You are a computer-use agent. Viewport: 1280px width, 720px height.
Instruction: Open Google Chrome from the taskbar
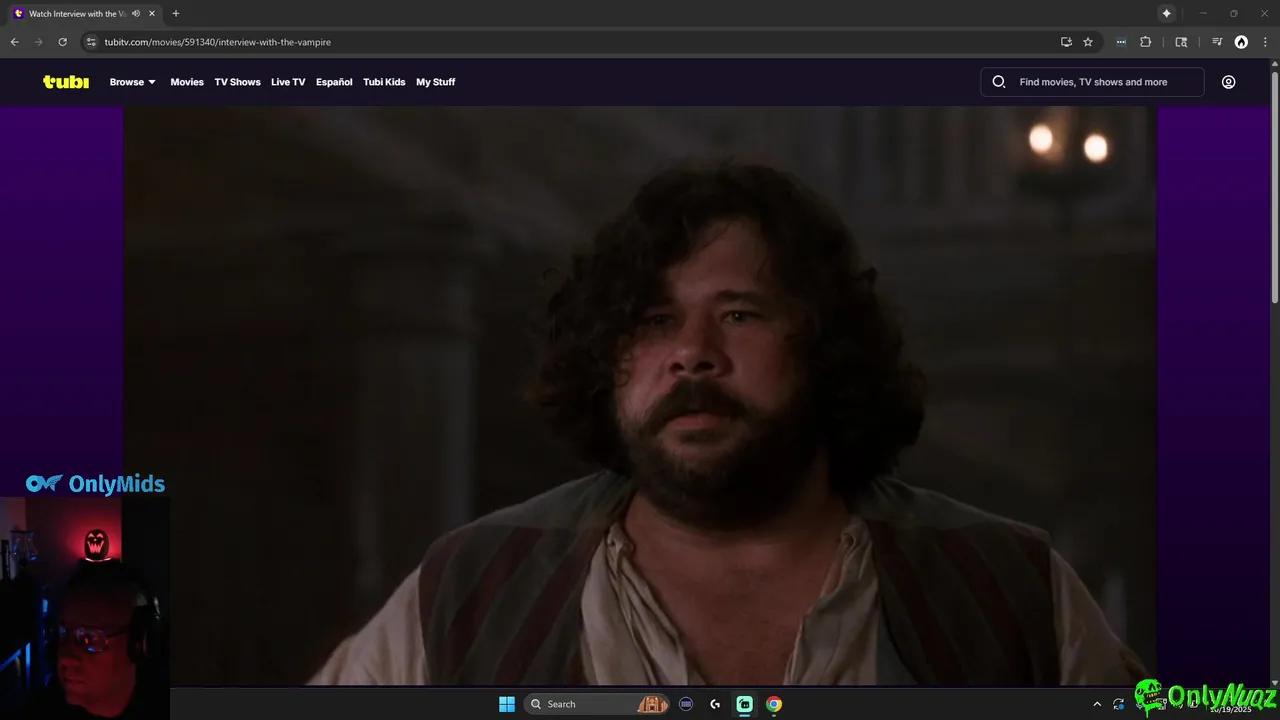click(774, 704)
